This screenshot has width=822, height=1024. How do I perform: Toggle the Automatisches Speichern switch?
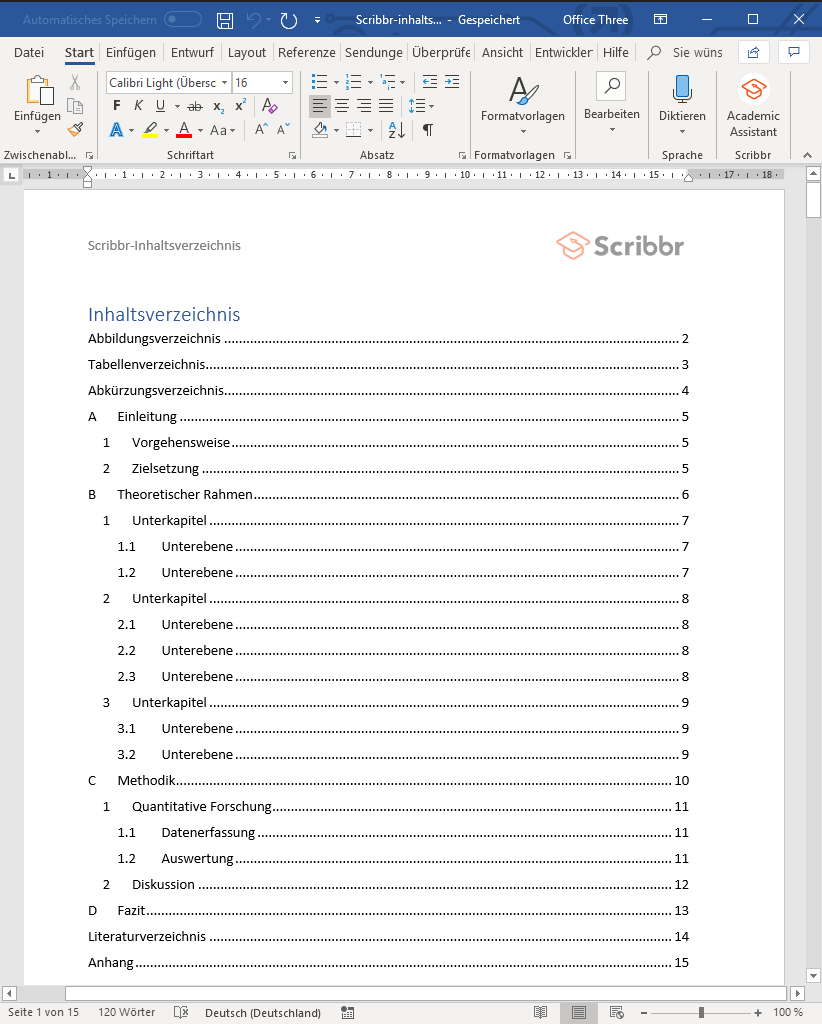(x=182, y=20)
